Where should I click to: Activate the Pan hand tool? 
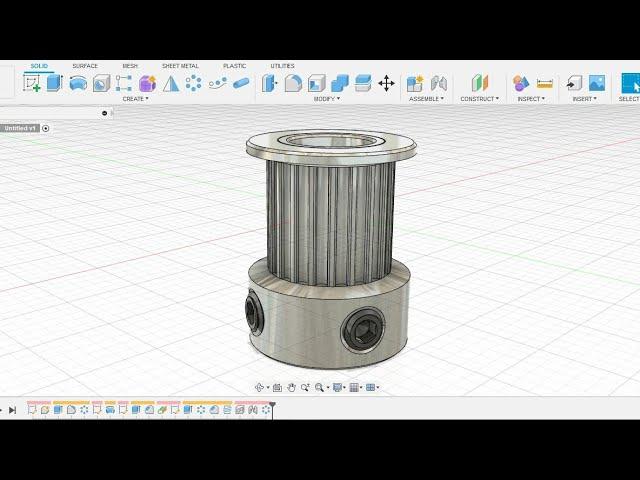[x=291, y=387]
